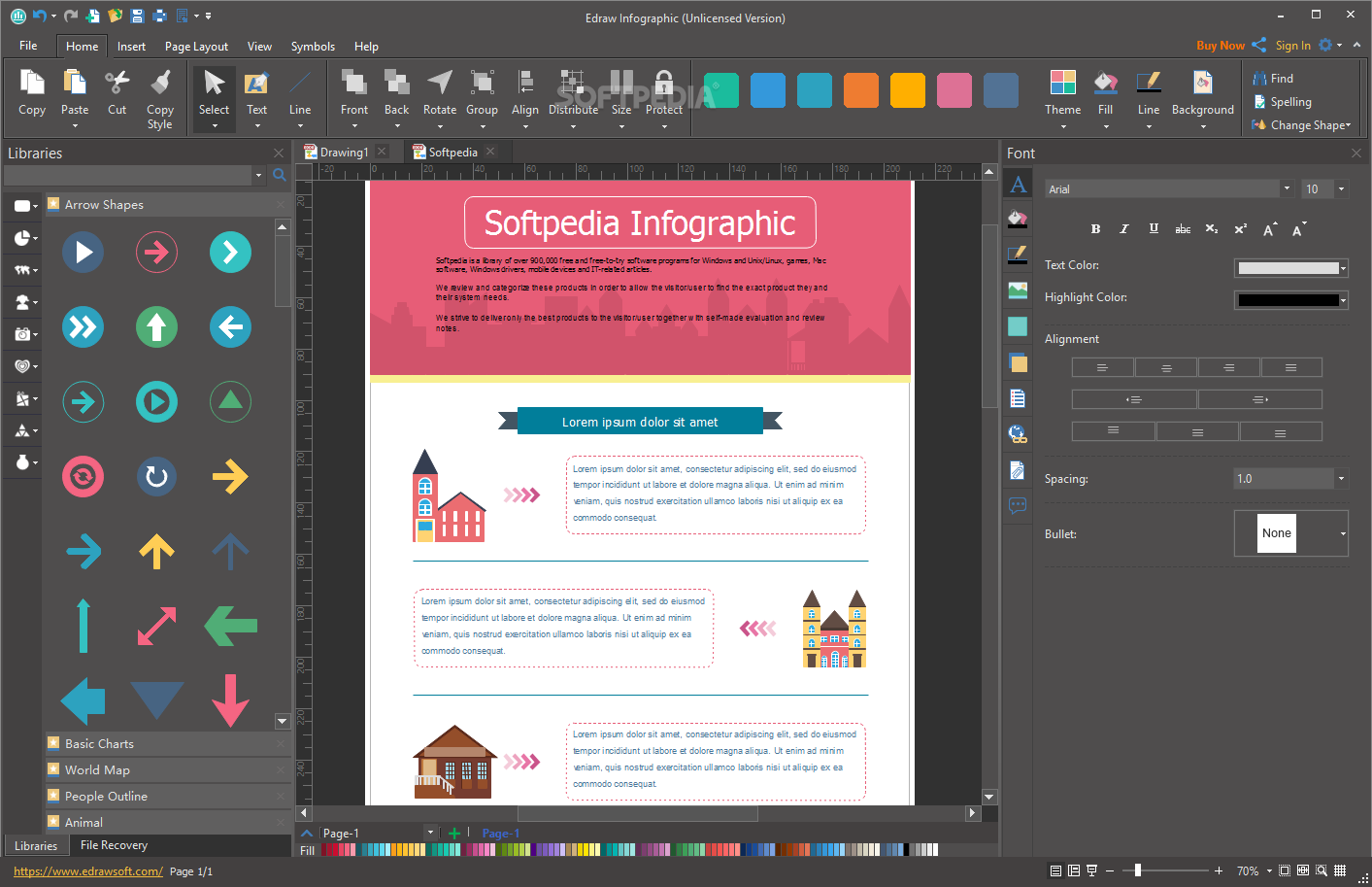Image resolution: width=1372 pixels, height=887 pixels.
Task: Set text alignment to left
Action: click(1102, 367)
